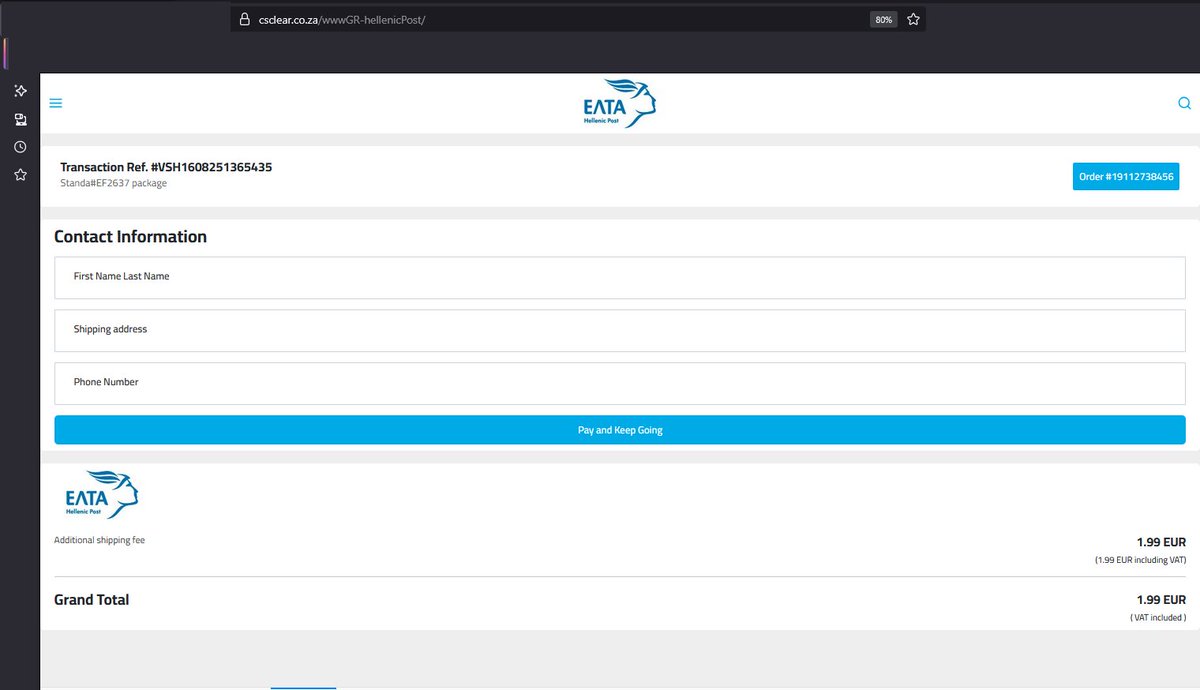Open bookmarks star icon in sidebar
Viewport: 1200px width, 690px height.
pos(20,175)
